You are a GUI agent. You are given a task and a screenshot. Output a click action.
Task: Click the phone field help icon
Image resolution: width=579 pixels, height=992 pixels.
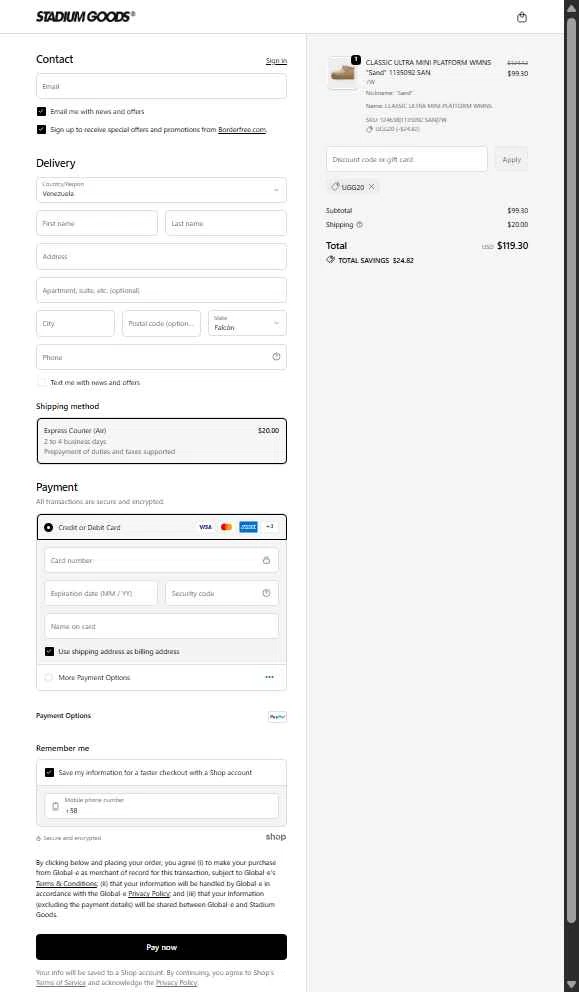click(x=276, y=357)
